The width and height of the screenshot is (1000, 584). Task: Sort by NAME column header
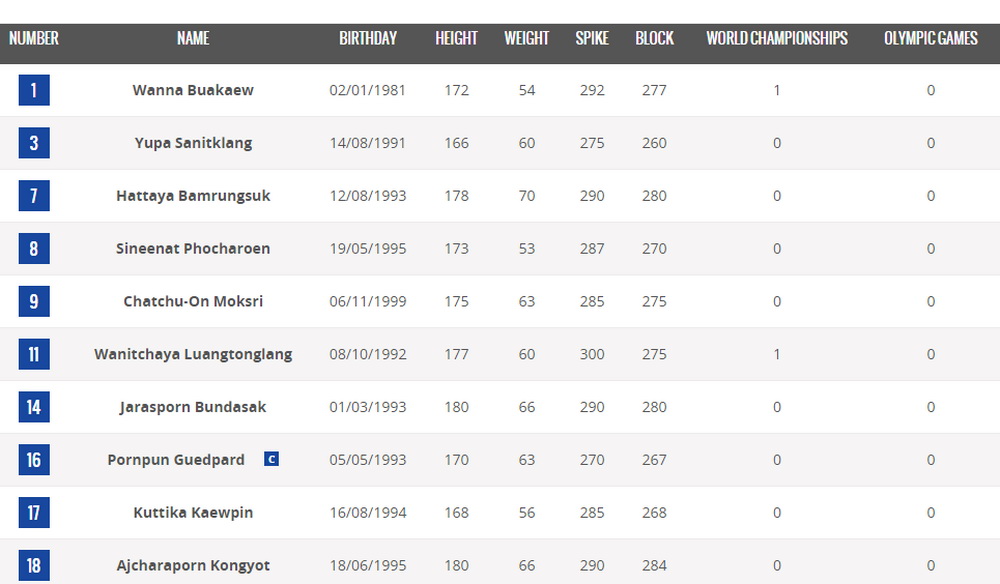(x=193, y=38)
